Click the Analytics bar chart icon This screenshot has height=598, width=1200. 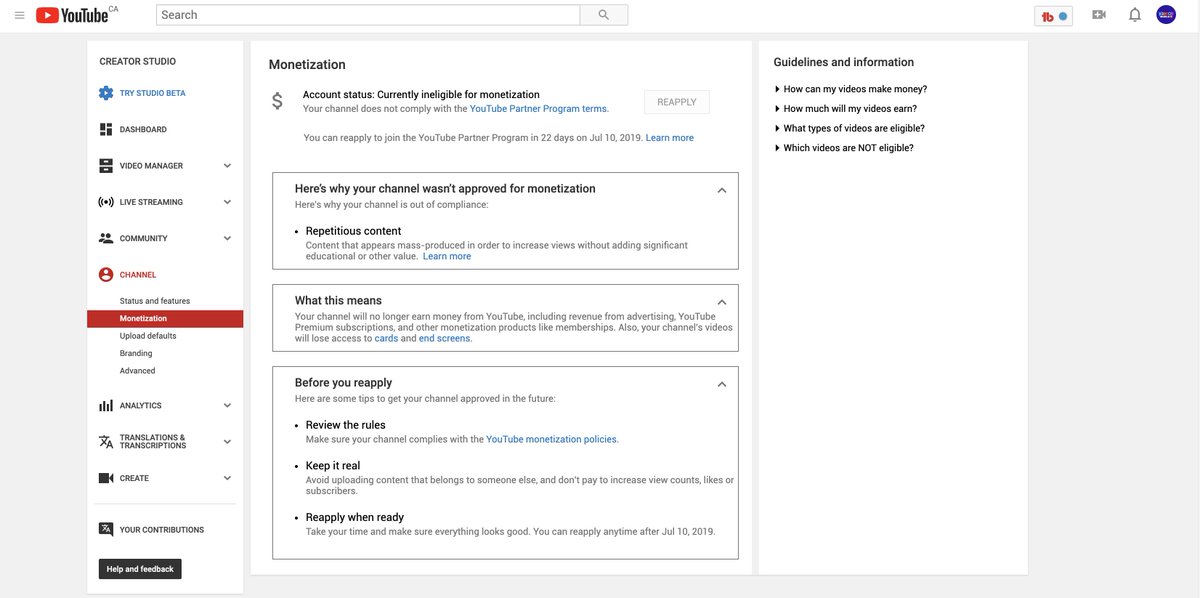click(x=106, y=405)
